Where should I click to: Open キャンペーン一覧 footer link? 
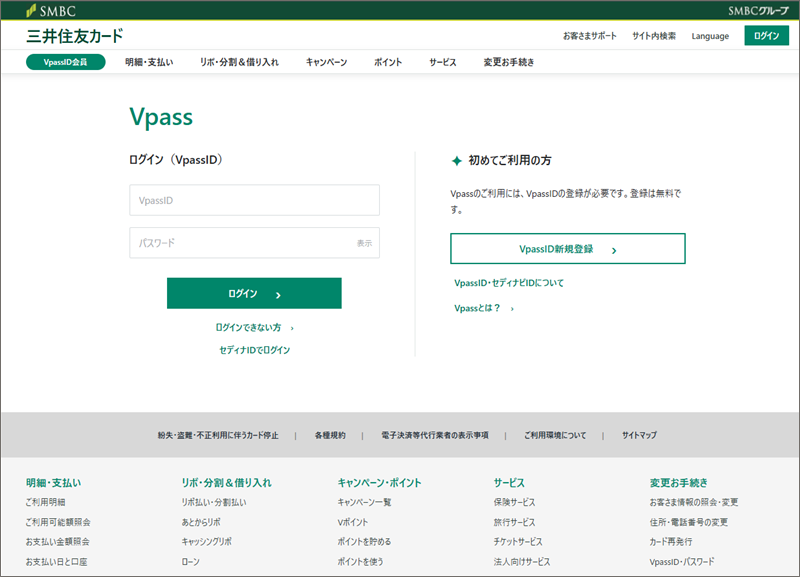pyautogui.click(x=364, y=503)
